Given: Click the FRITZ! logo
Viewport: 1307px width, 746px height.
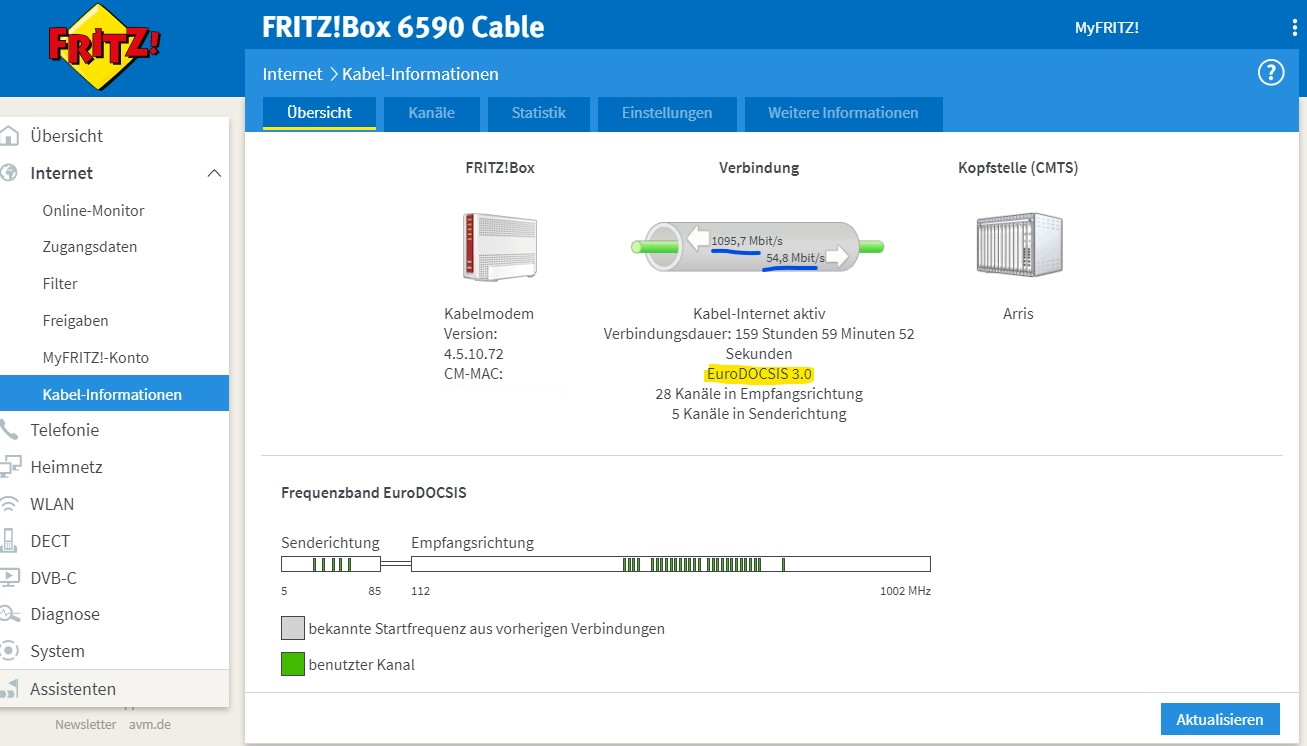Looking at the screenshot, I should coord(105,46).
